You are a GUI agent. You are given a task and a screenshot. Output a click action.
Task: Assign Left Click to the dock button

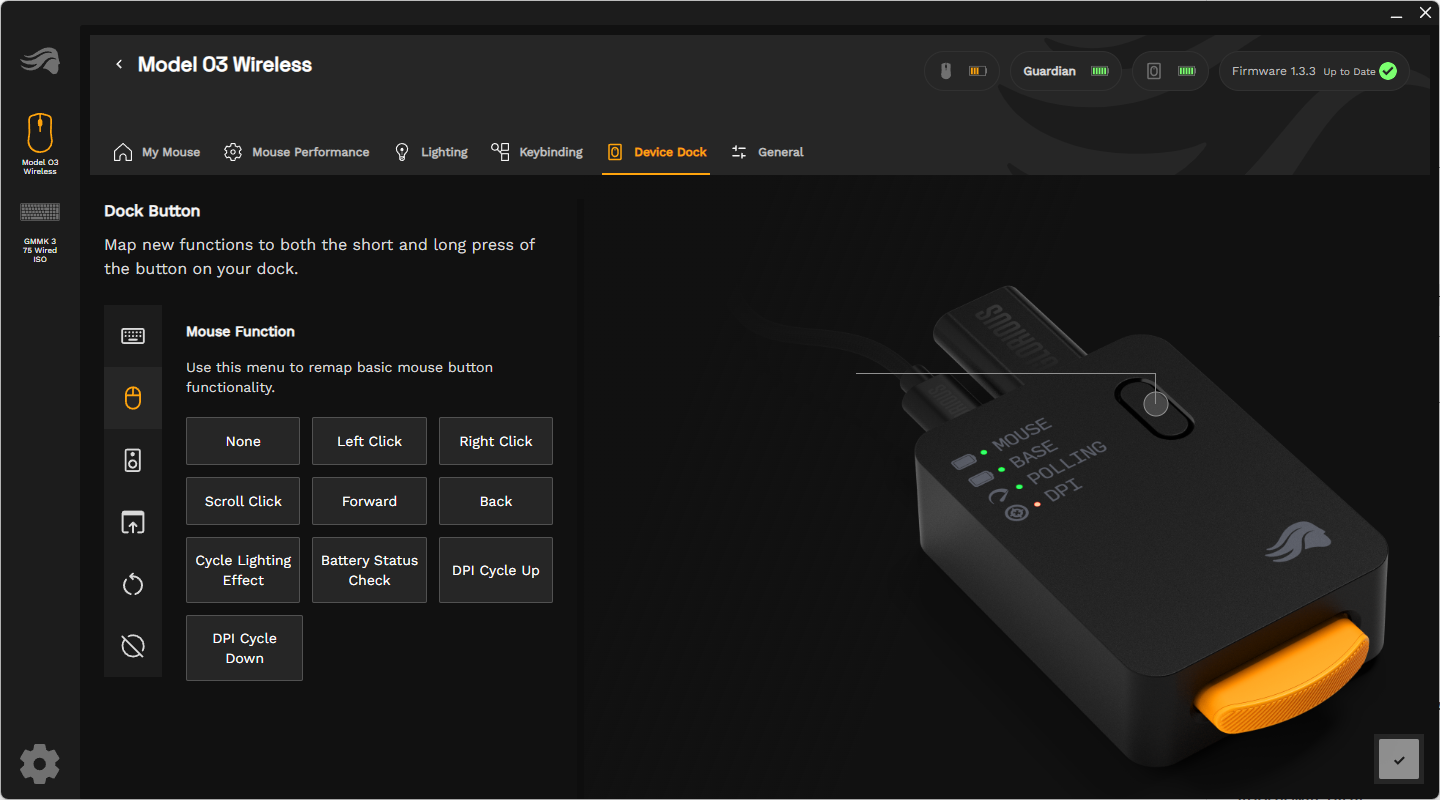(x=369, y=441)
